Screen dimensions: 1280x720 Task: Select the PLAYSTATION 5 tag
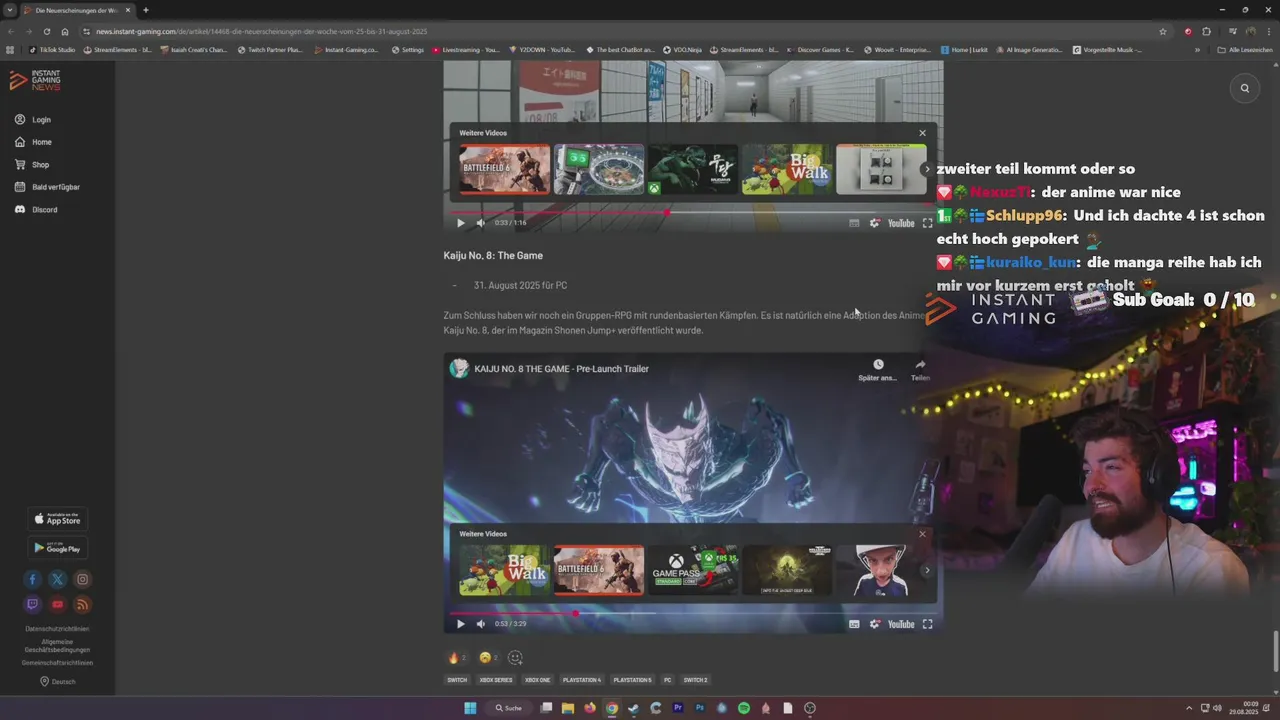point(632,680)
